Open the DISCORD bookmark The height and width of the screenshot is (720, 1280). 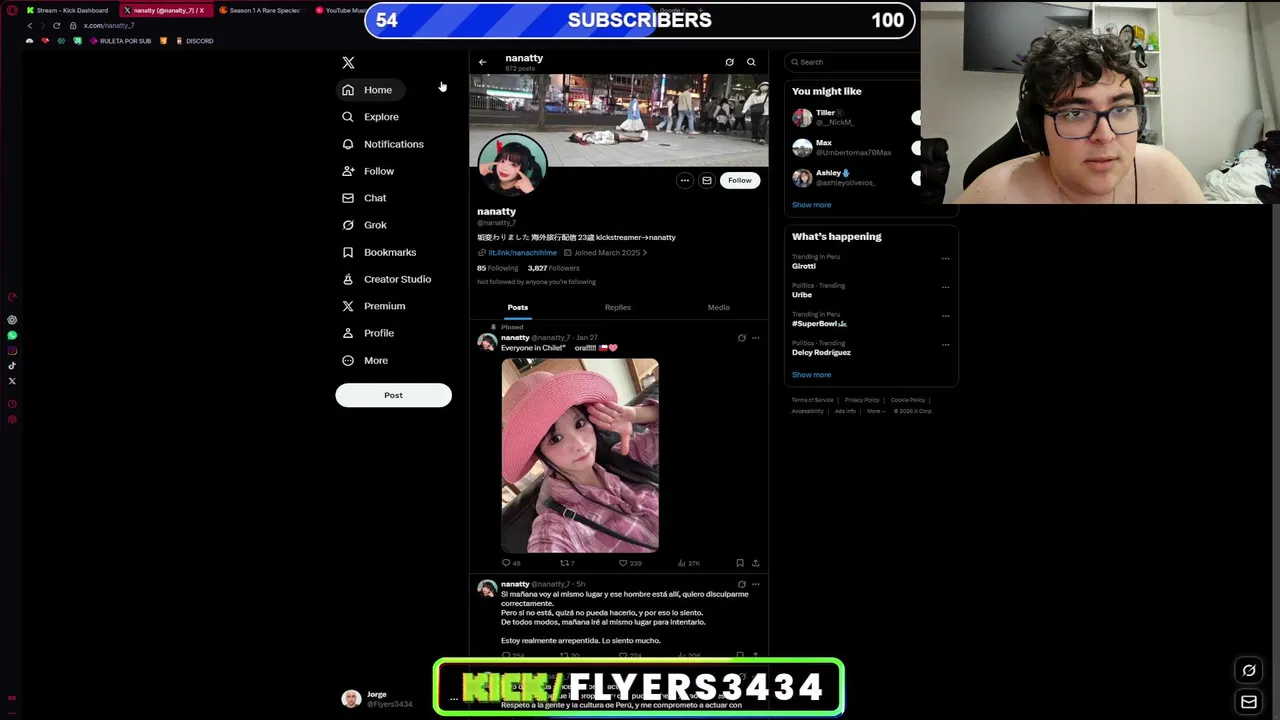194,41
